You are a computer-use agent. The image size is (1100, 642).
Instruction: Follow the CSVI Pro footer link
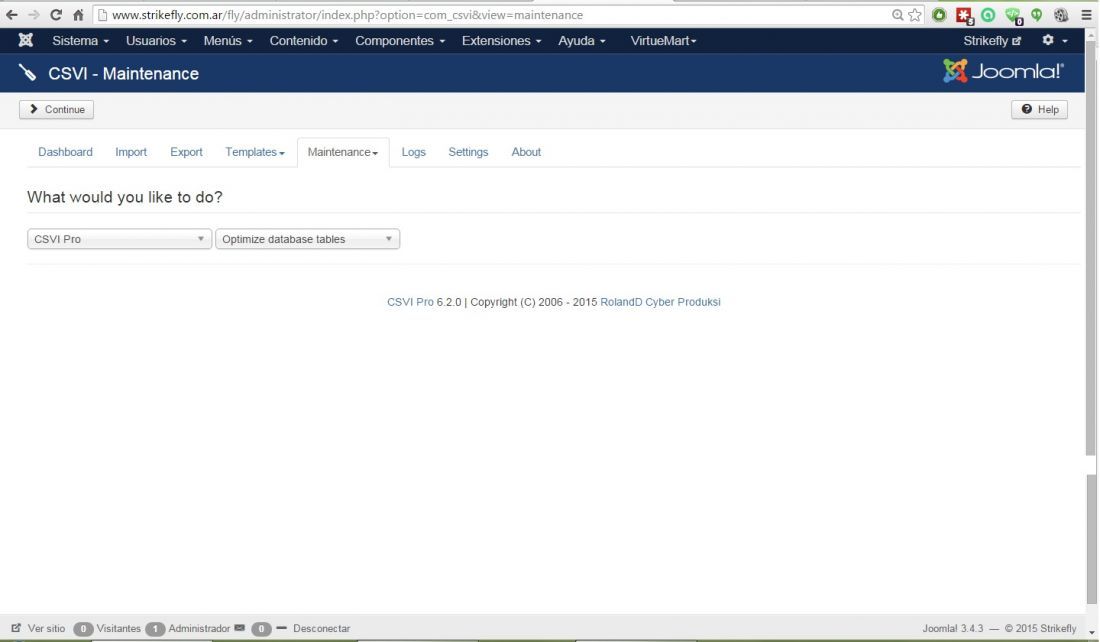410,302
